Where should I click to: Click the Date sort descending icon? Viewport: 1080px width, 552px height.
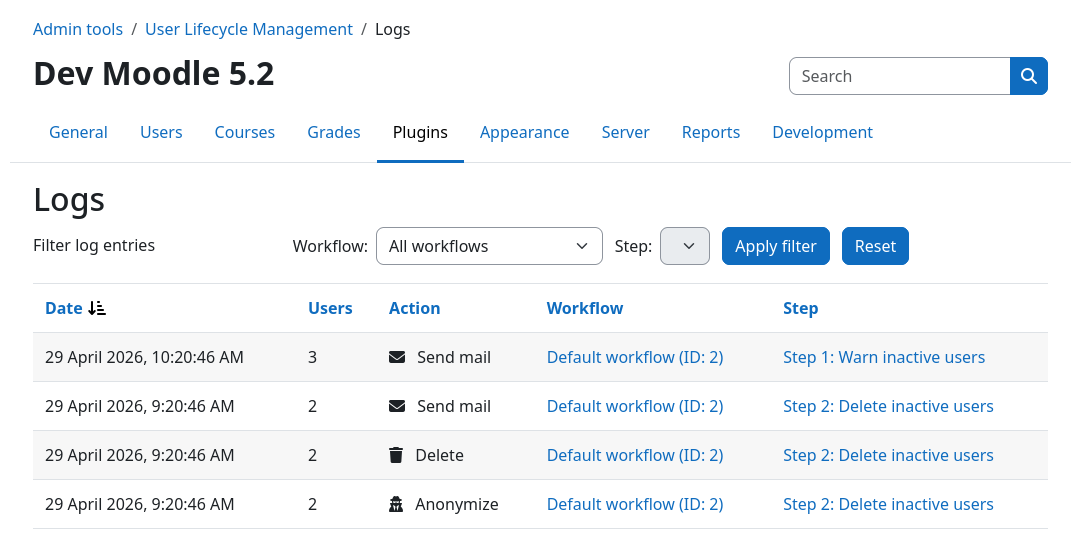point(97,309)
